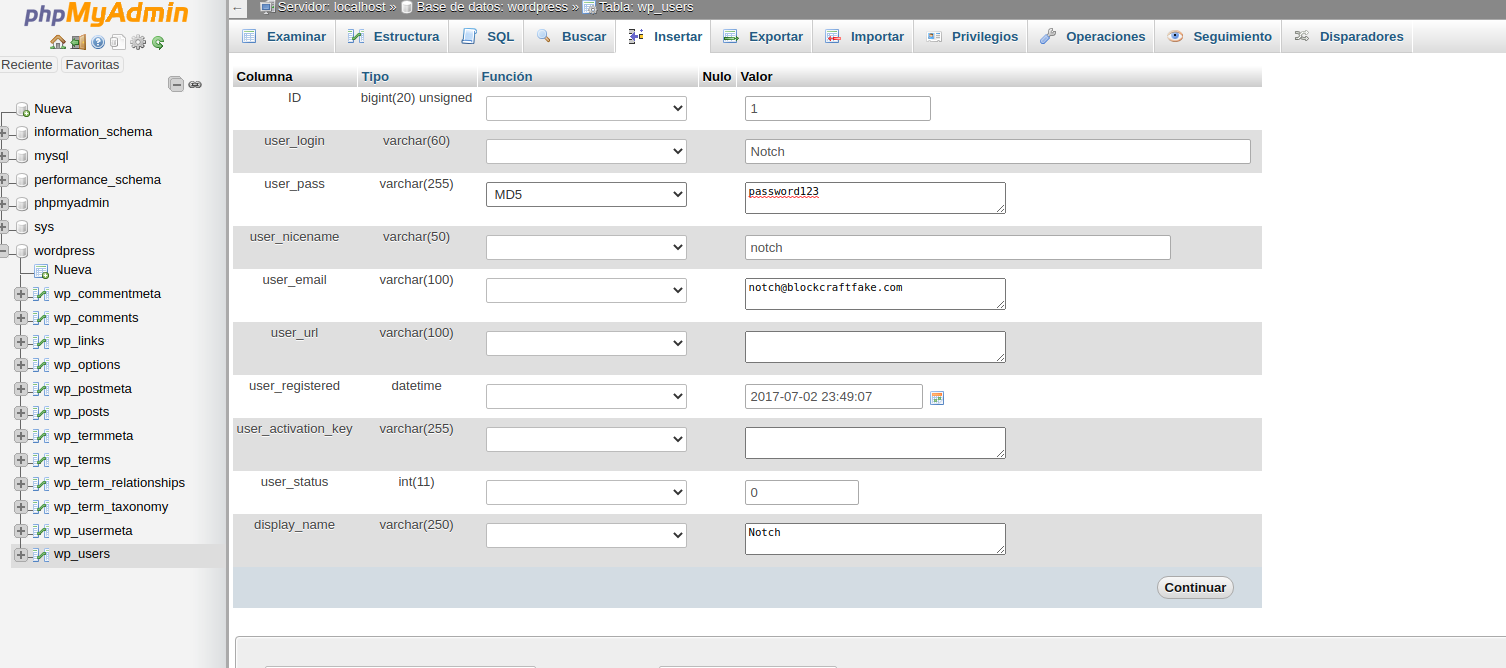Click the Continuar button
Image resolution: width=1506 pixels, height=668 pixels.
click(x=1195, y=588)
